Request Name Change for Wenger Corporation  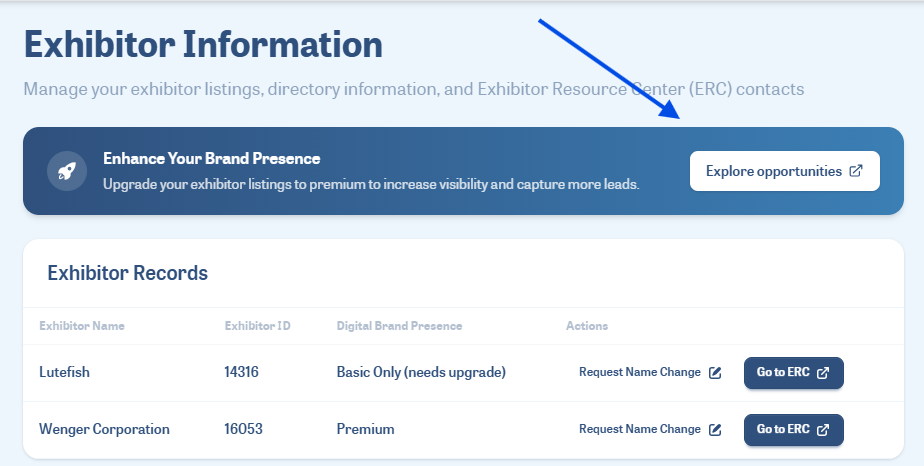pos(650,429)
